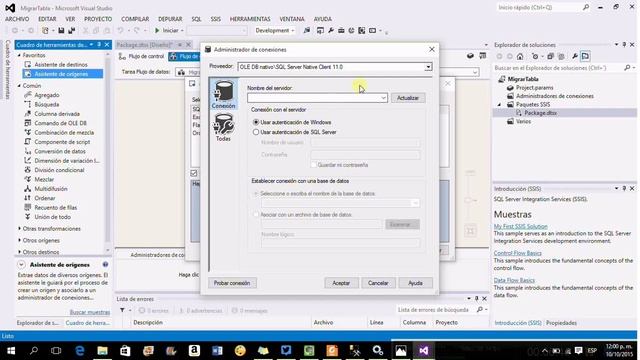The width and height of the screenshot is (640, 360).
Task: Open the My First SSIS Solution link
Action: coord(520,226)
